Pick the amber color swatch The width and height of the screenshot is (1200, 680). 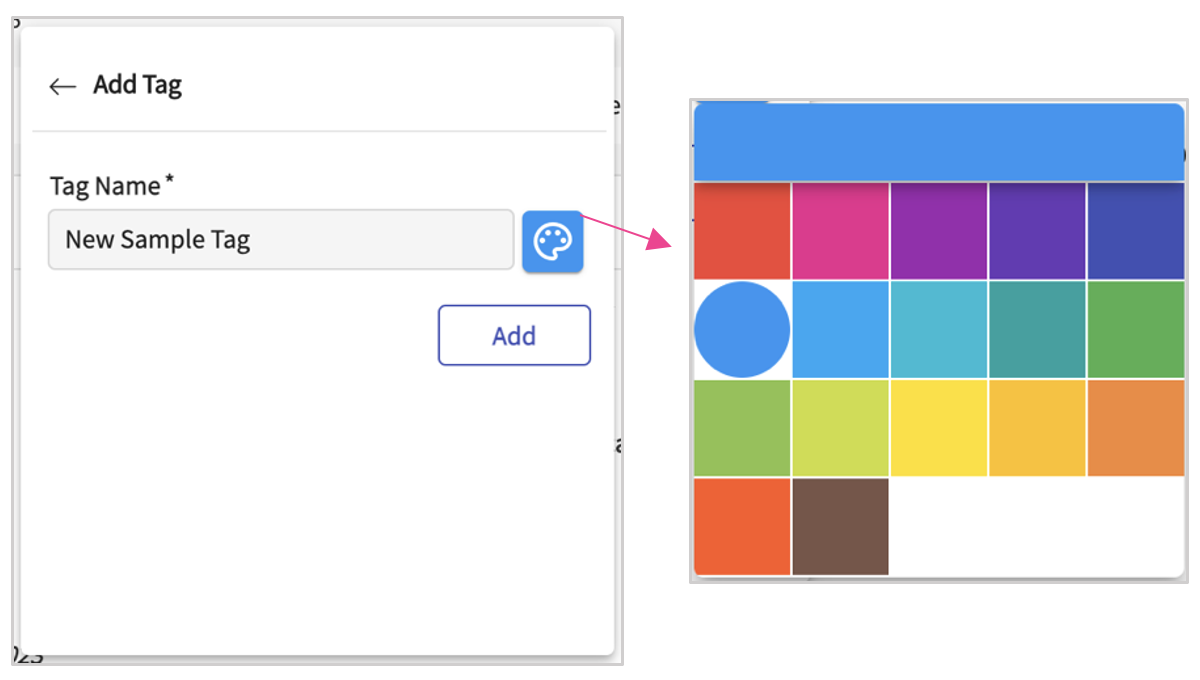(x=1036, y=428)
